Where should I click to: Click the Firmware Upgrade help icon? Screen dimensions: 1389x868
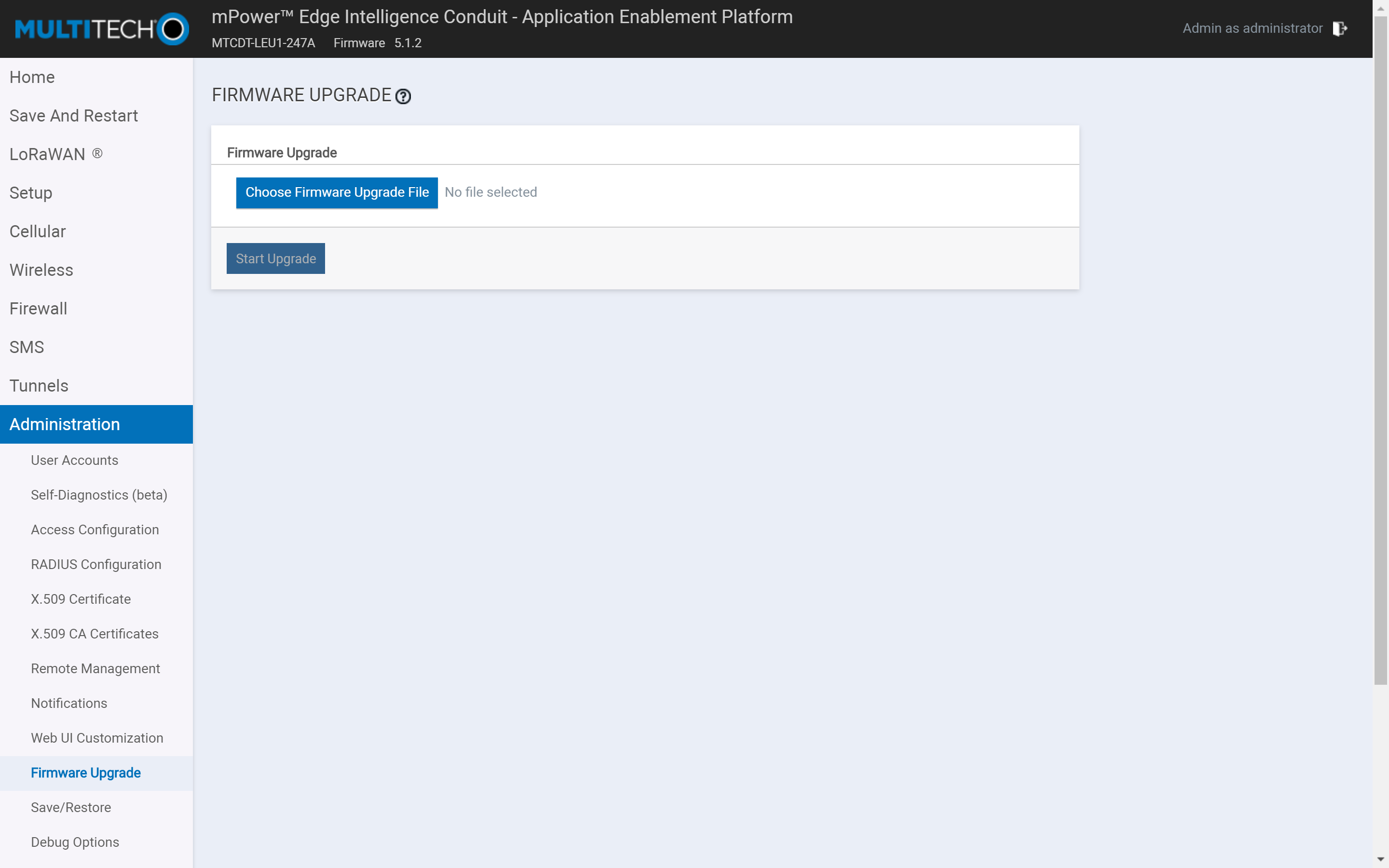coord(403,96)
